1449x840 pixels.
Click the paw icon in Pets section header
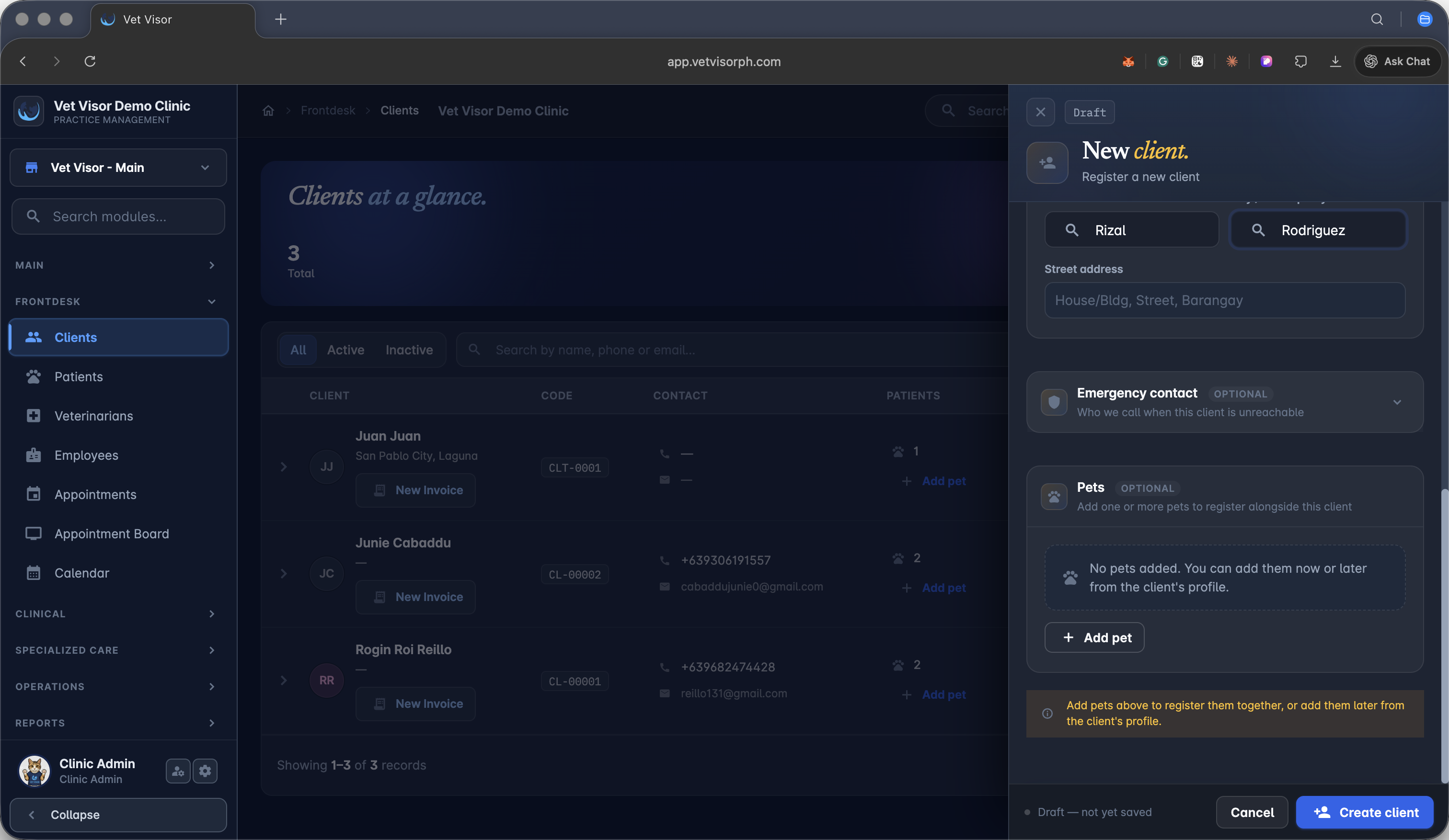1054,497
